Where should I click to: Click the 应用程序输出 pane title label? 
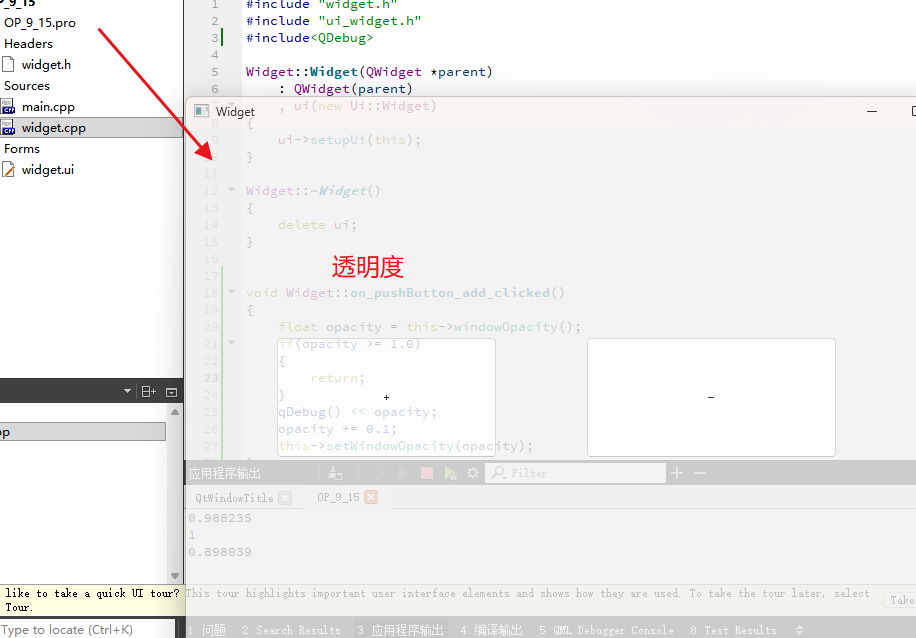[x=224, y=473]
